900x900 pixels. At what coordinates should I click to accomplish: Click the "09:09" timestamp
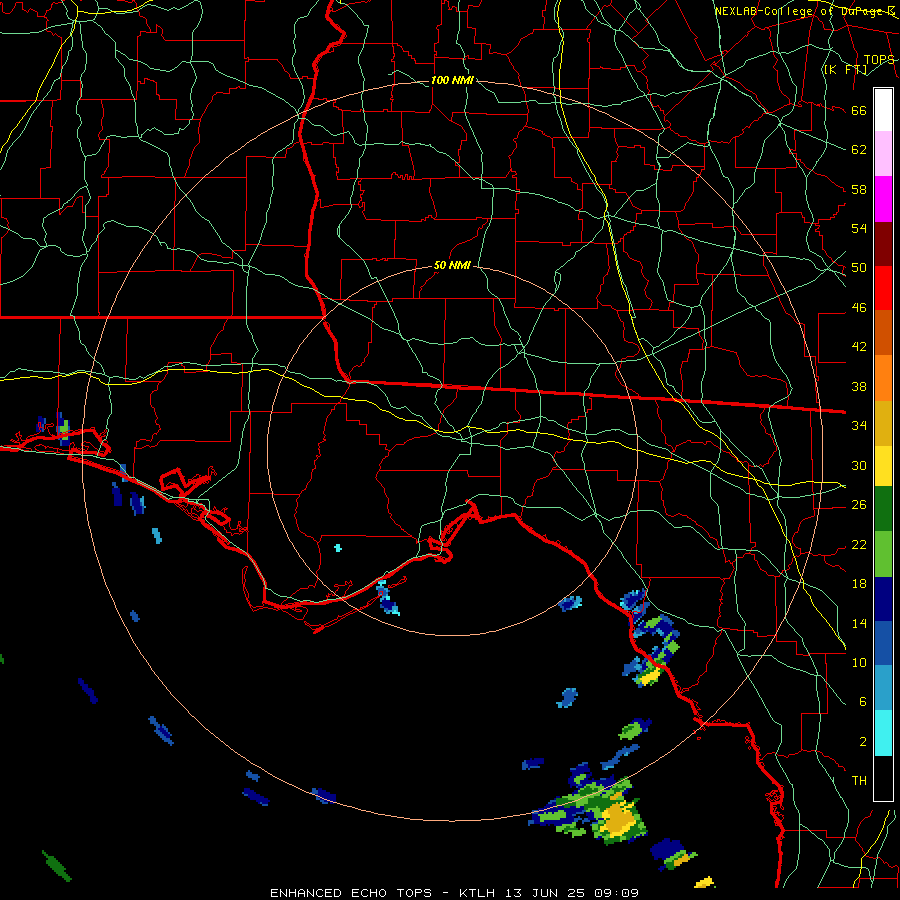(x=616, y=893)
